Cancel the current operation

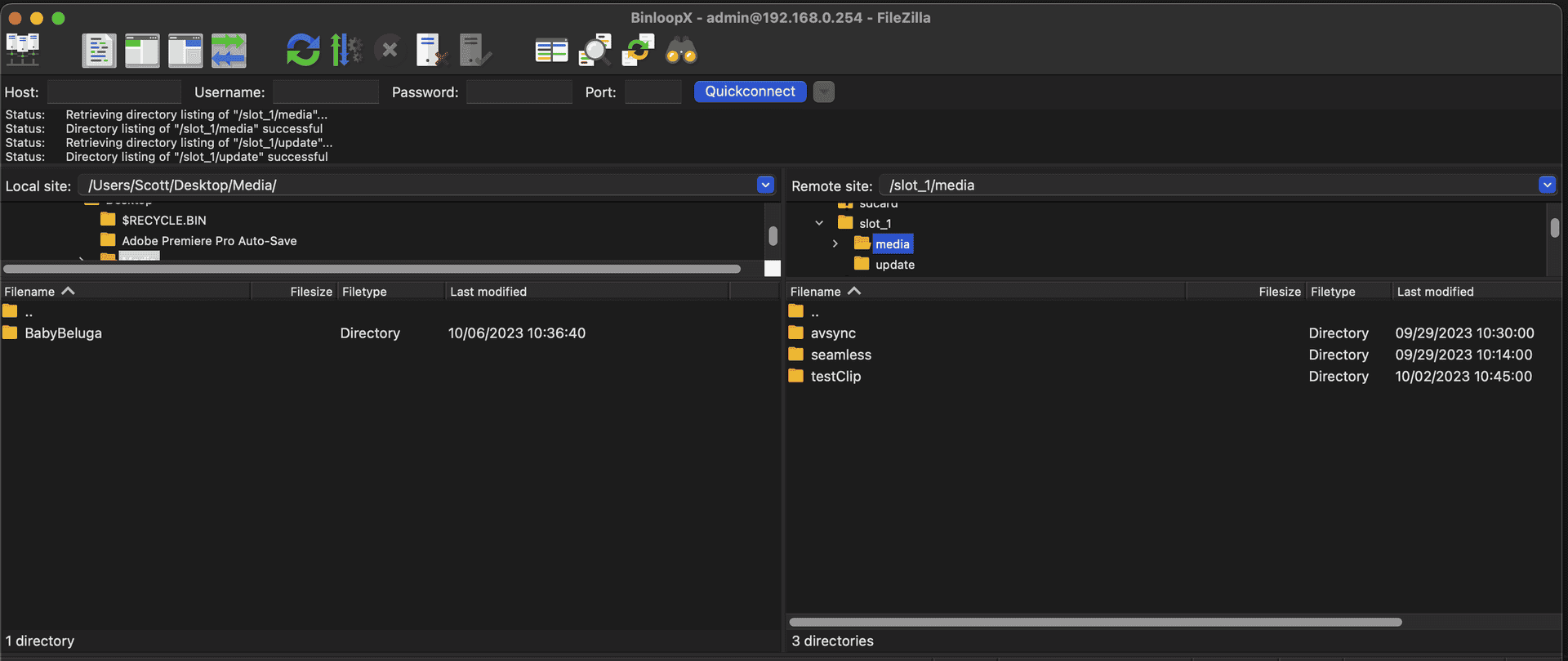[x=390, y=51]
